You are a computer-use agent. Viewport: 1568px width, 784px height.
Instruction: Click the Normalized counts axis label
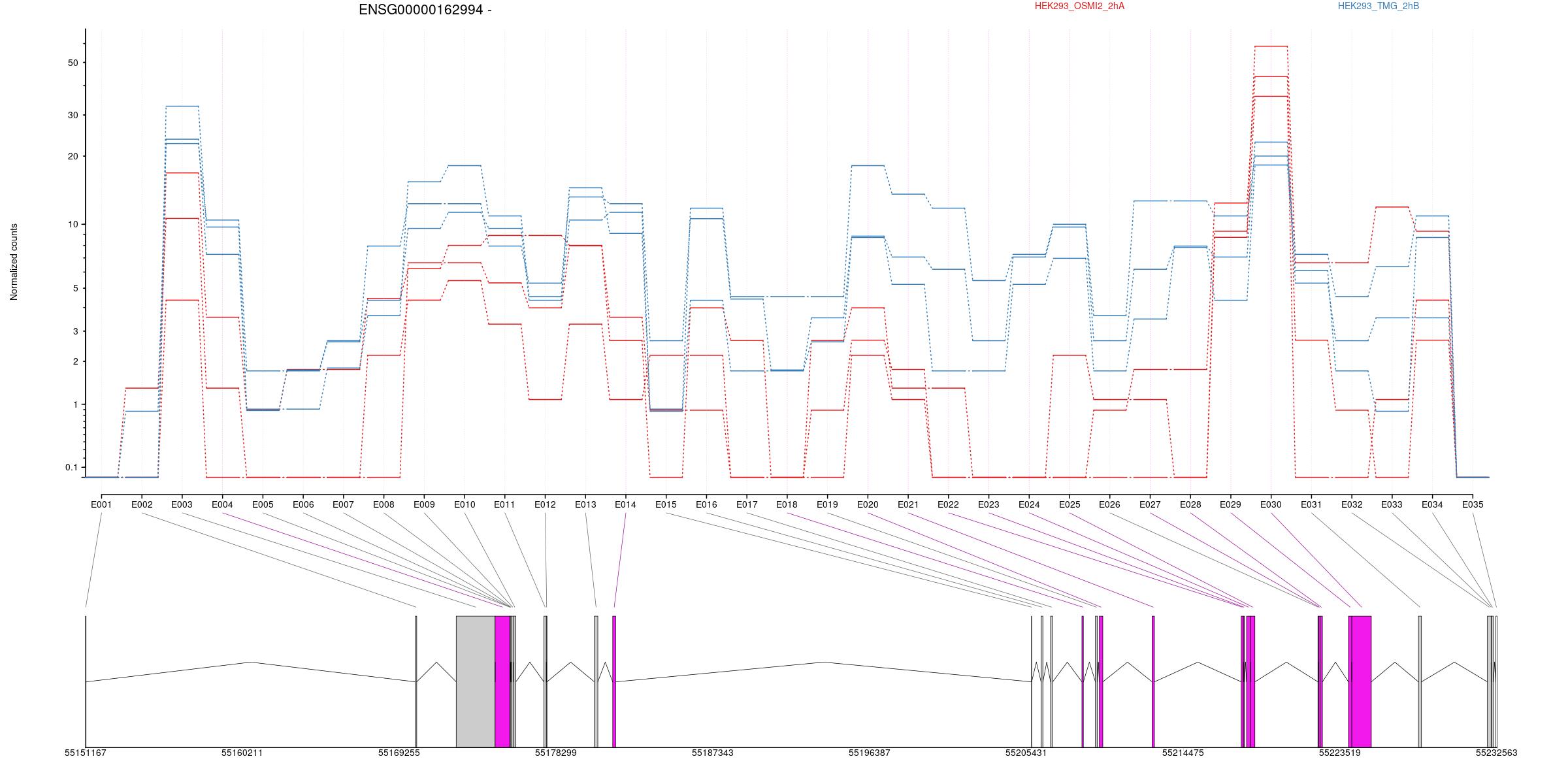pyautogui.click(x=14, y=262)
